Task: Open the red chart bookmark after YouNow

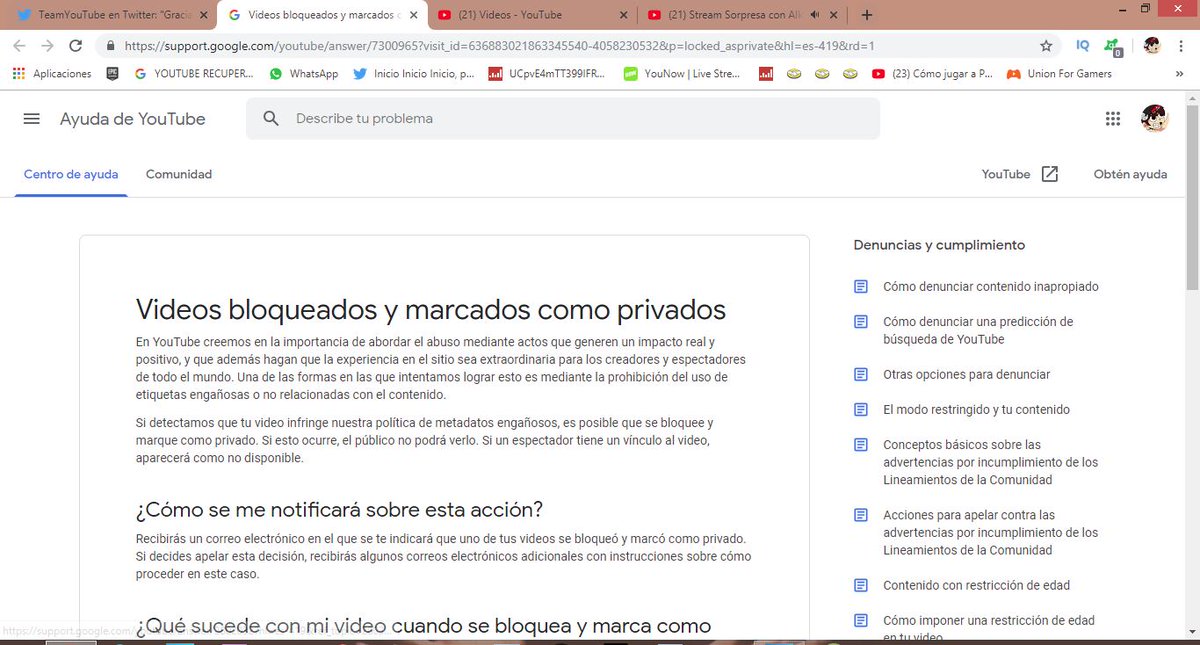Action: [766, 73]
